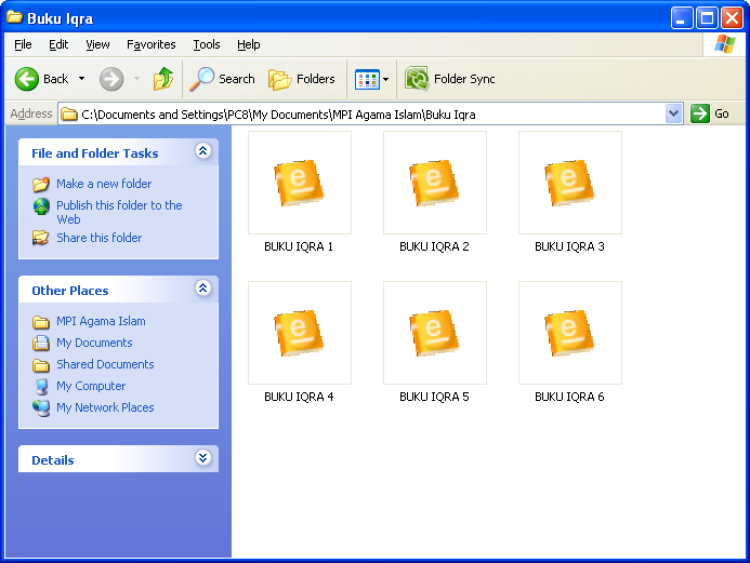
Task: Click the new folder icon in tasks
Action: [x=41, y=184]
